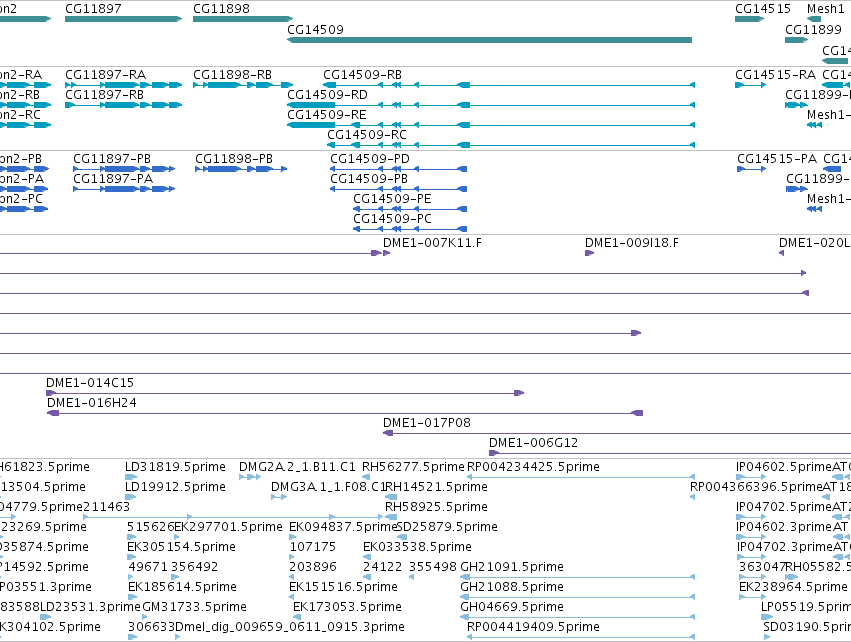Click protein CG11898-PB
The width and height of the screenshot is (851, 642).
[241, 169]
